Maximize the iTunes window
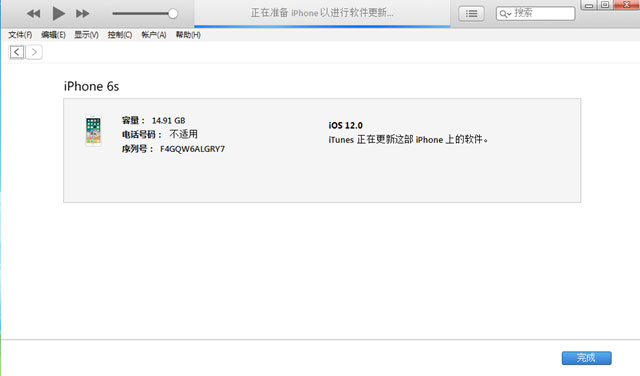Image resolution: width=640 pixels, height=376 pixels. (605, 5)
